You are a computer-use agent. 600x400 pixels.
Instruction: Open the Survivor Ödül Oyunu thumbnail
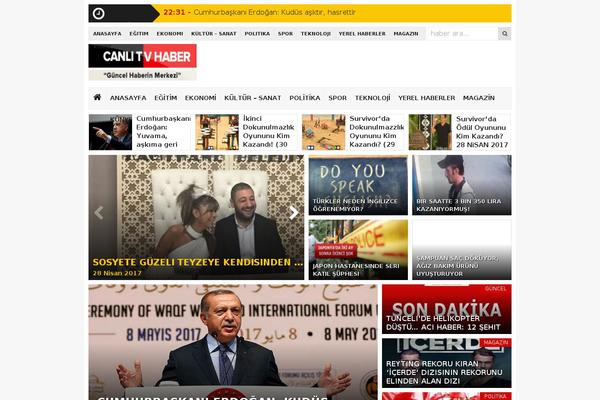[430, 132]
